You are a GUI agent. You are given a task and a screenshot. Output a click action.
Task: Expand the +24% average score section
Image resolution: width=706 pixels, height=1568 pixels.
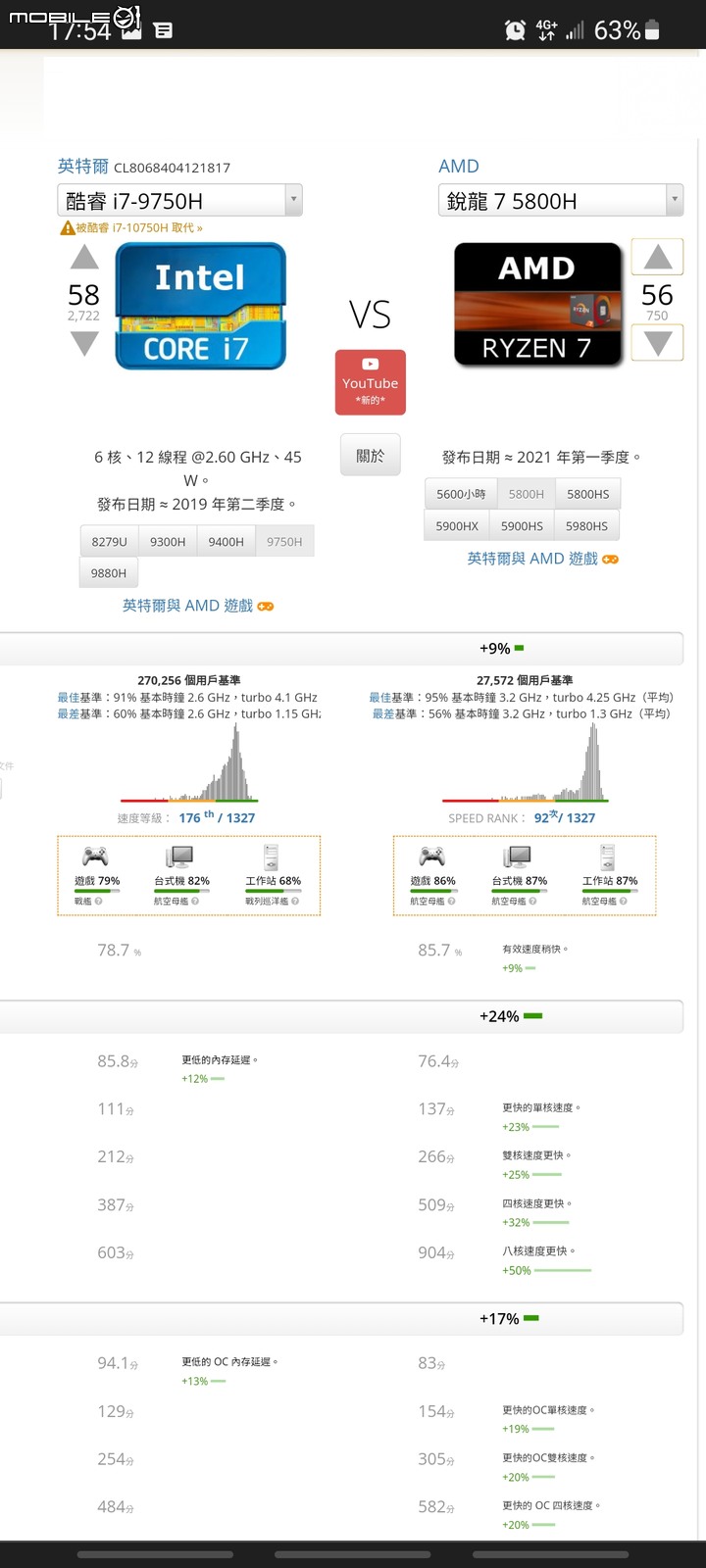coord(341,1016)
